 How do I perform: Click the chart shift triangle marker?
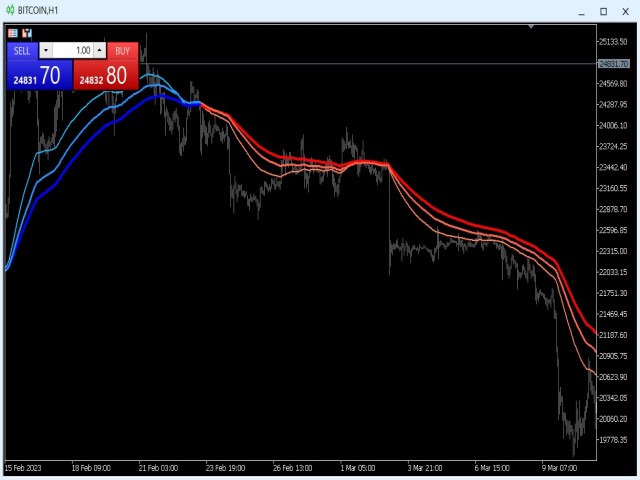531,27
